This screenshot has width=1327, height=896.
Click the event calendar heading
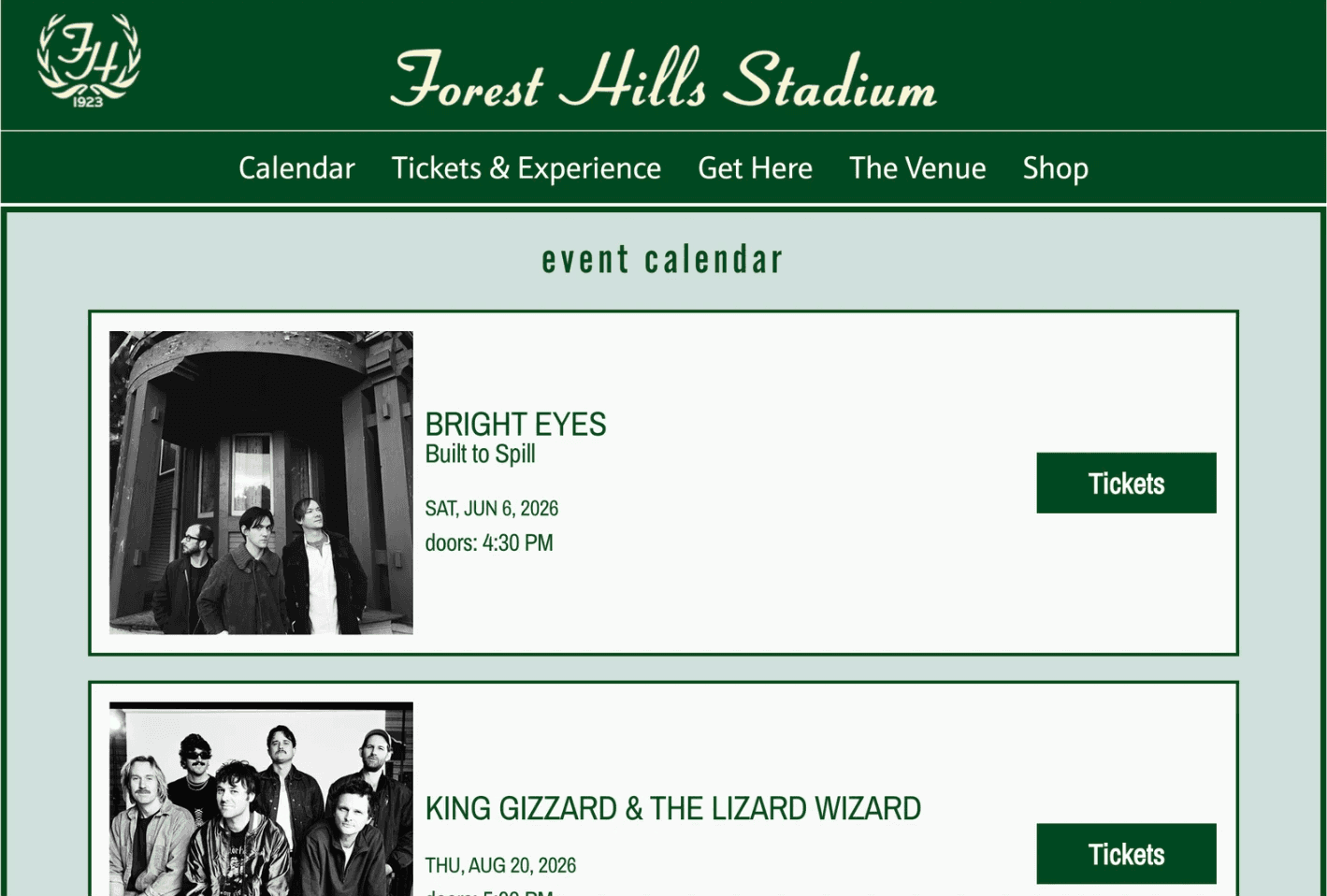pos(663,258)
